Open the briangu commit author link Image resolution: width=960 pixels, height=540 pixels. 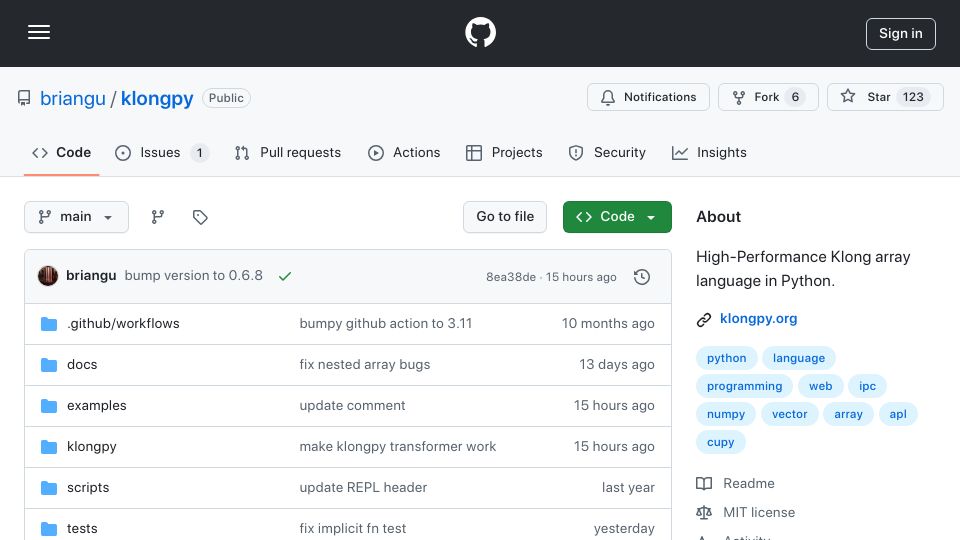point(91,276)
